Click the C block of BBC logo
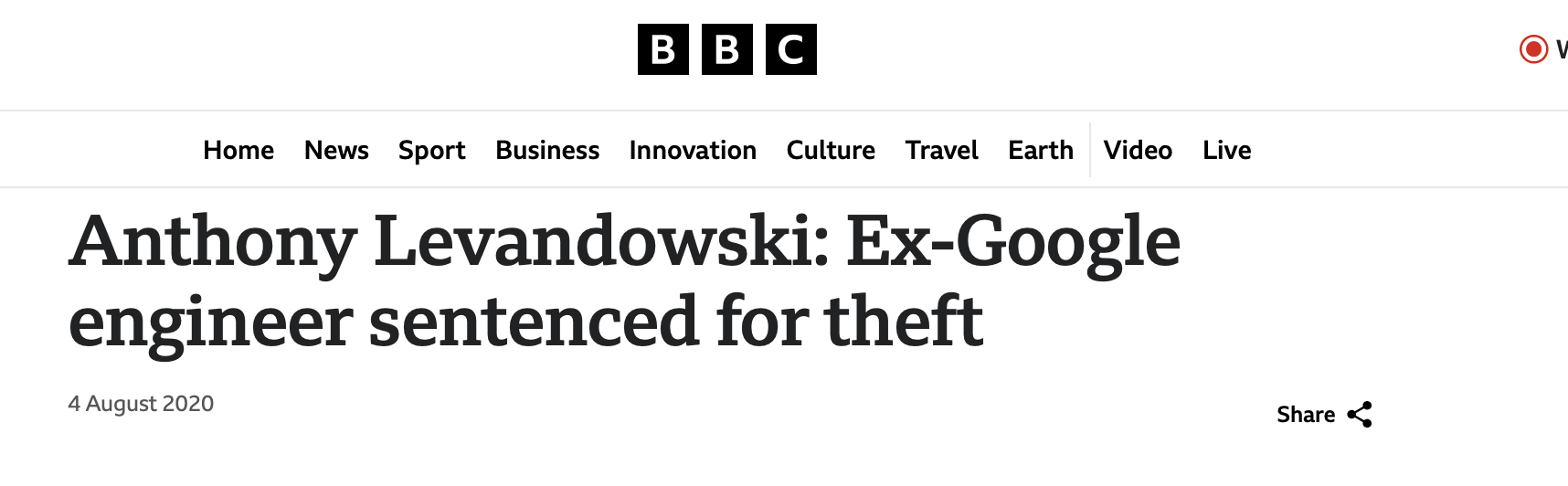Image resolution: width=1568 pixels, height=486 pixels. coord(791,49)
